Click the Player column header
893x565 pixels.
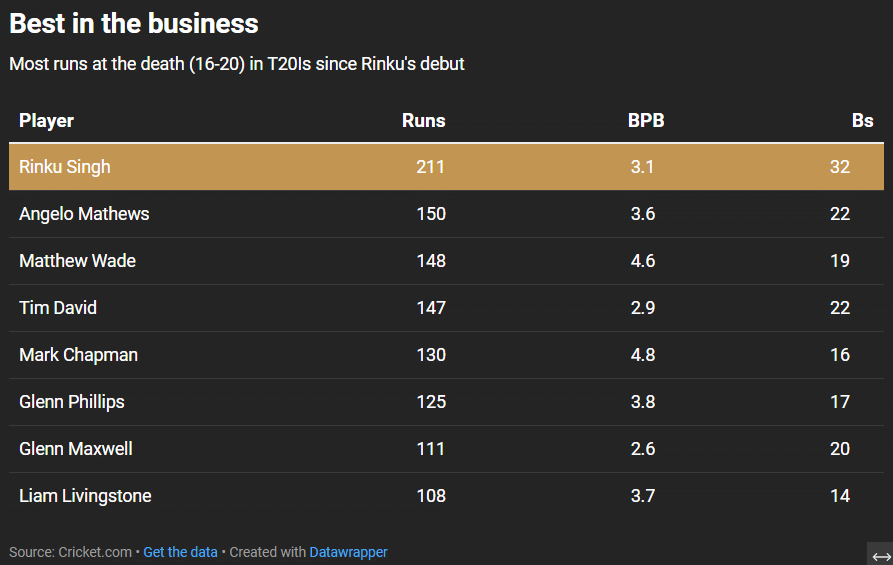[47, 121]
